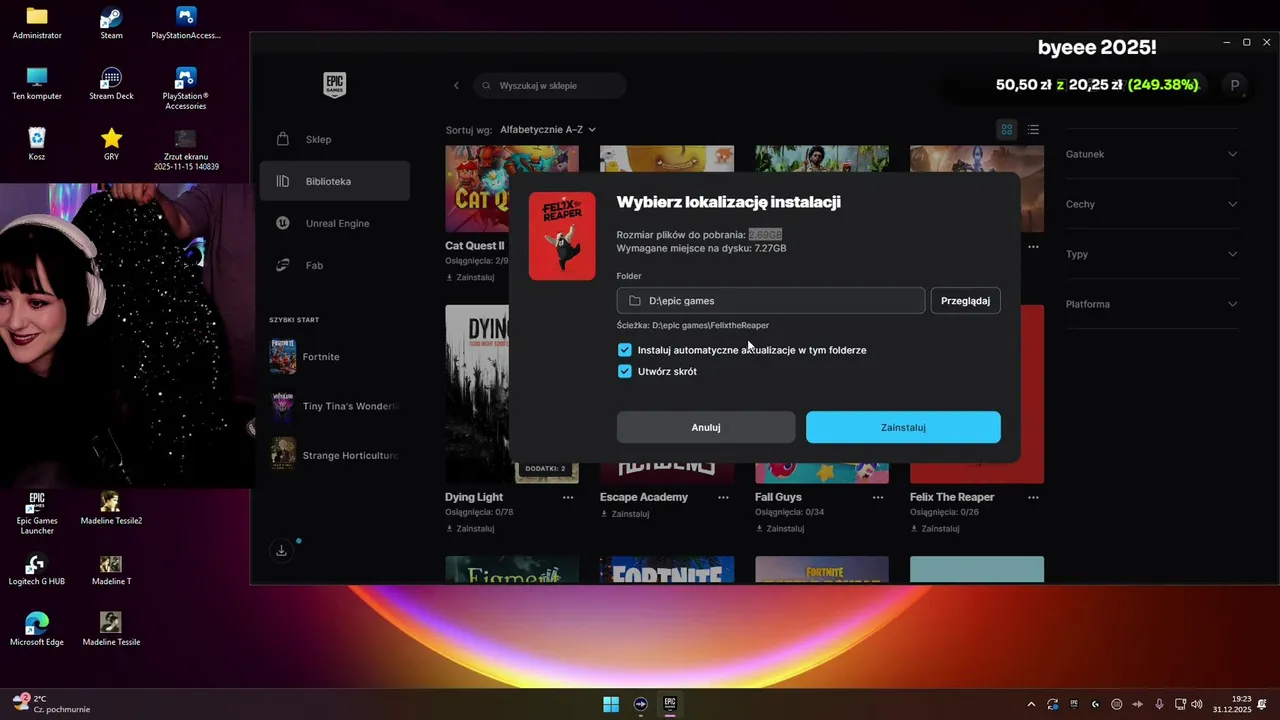This screenshot has width=1280, height=720.
Task: Expand the Gatunek filter
Action: (x=1152, y=154)
